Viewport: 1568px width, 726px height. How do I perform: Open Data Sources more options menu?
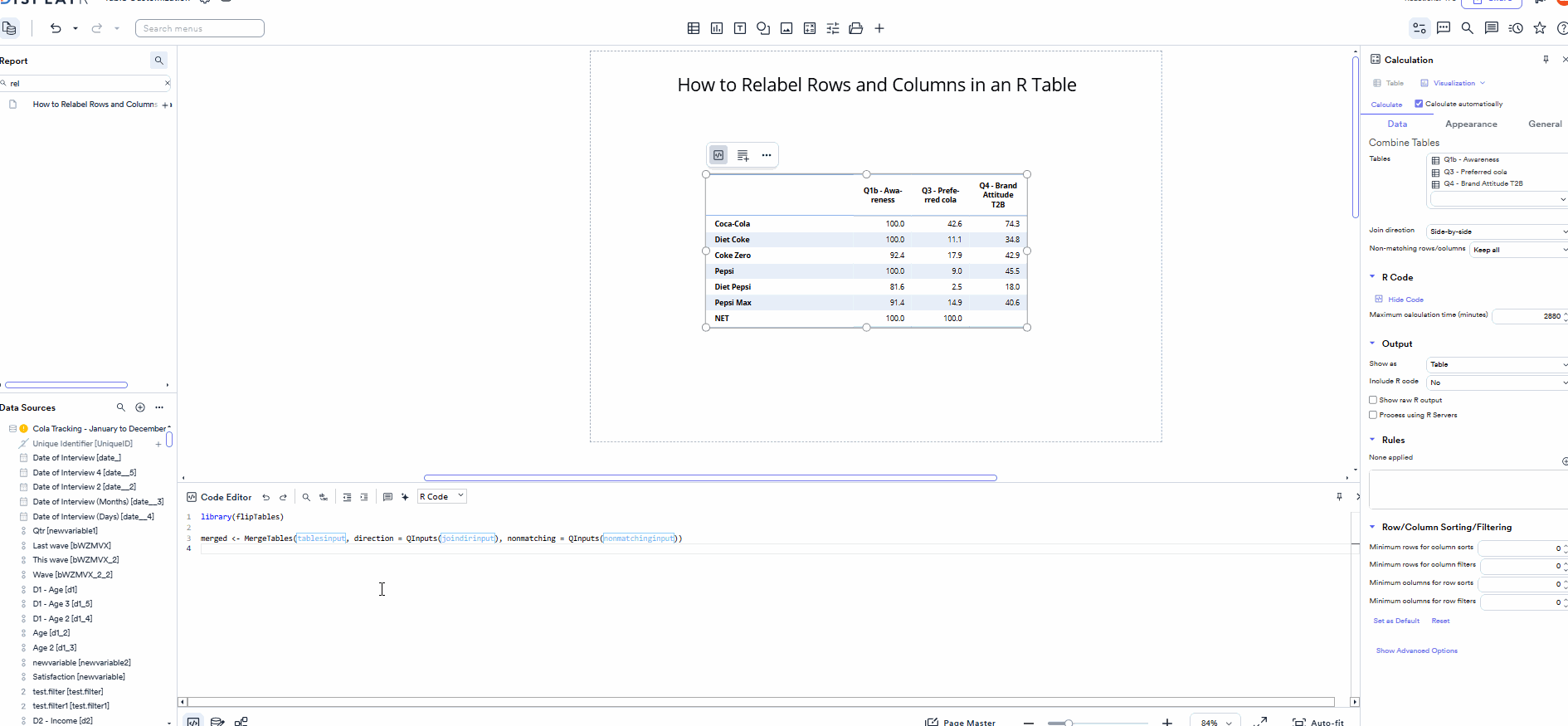tap(159, 407)
